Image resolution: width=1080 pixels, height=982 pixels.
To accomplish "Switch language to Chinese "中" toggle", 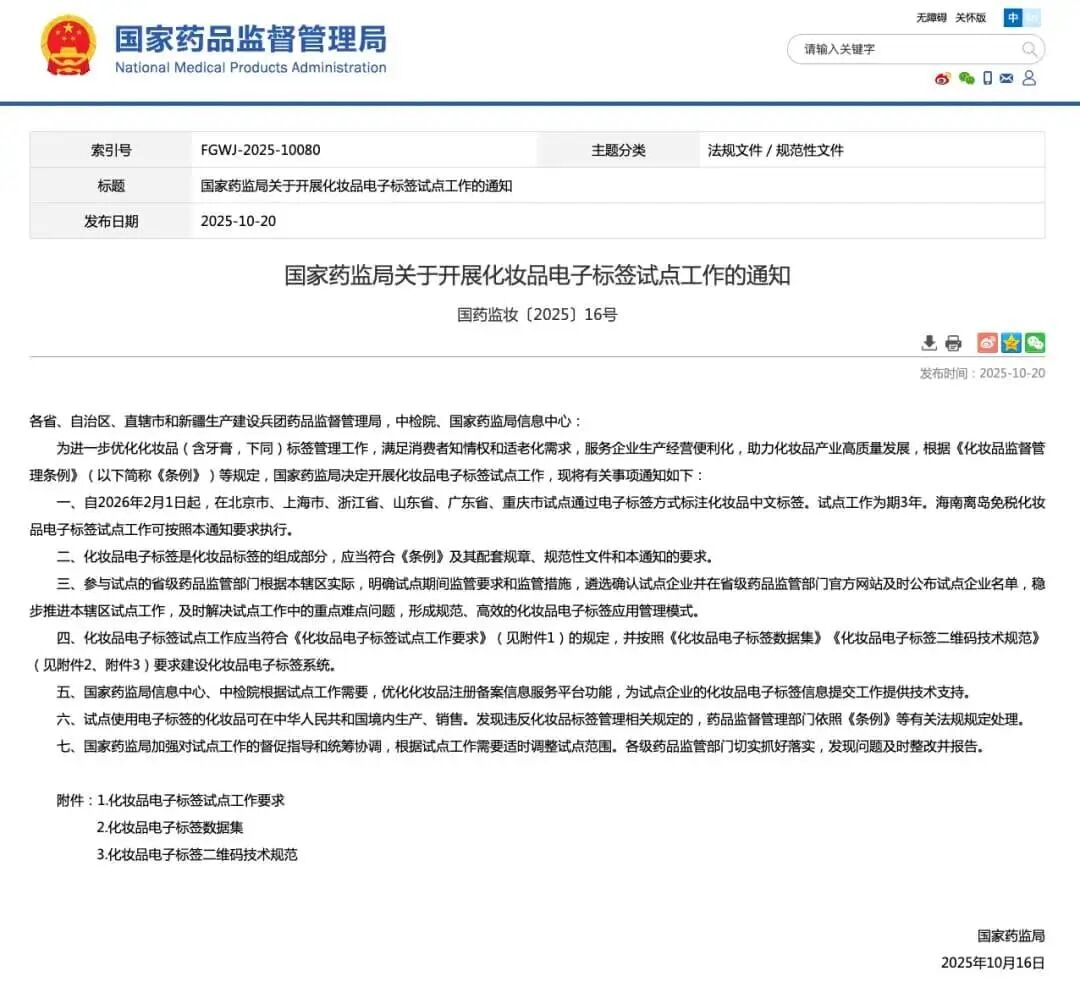I will tap(1013, 17).
